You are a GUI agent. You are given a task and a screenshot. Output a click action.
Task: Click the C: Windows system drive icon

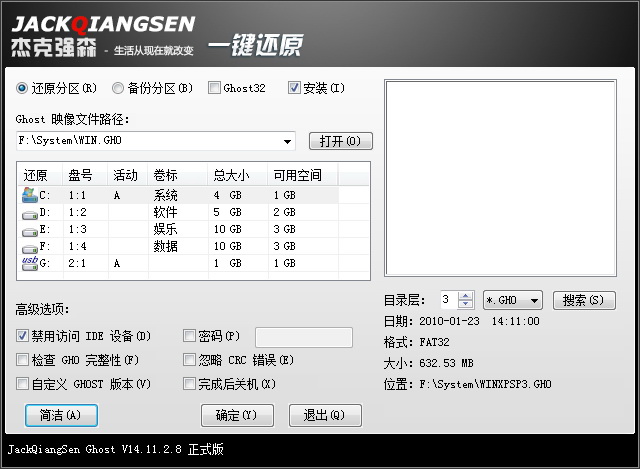29,195
